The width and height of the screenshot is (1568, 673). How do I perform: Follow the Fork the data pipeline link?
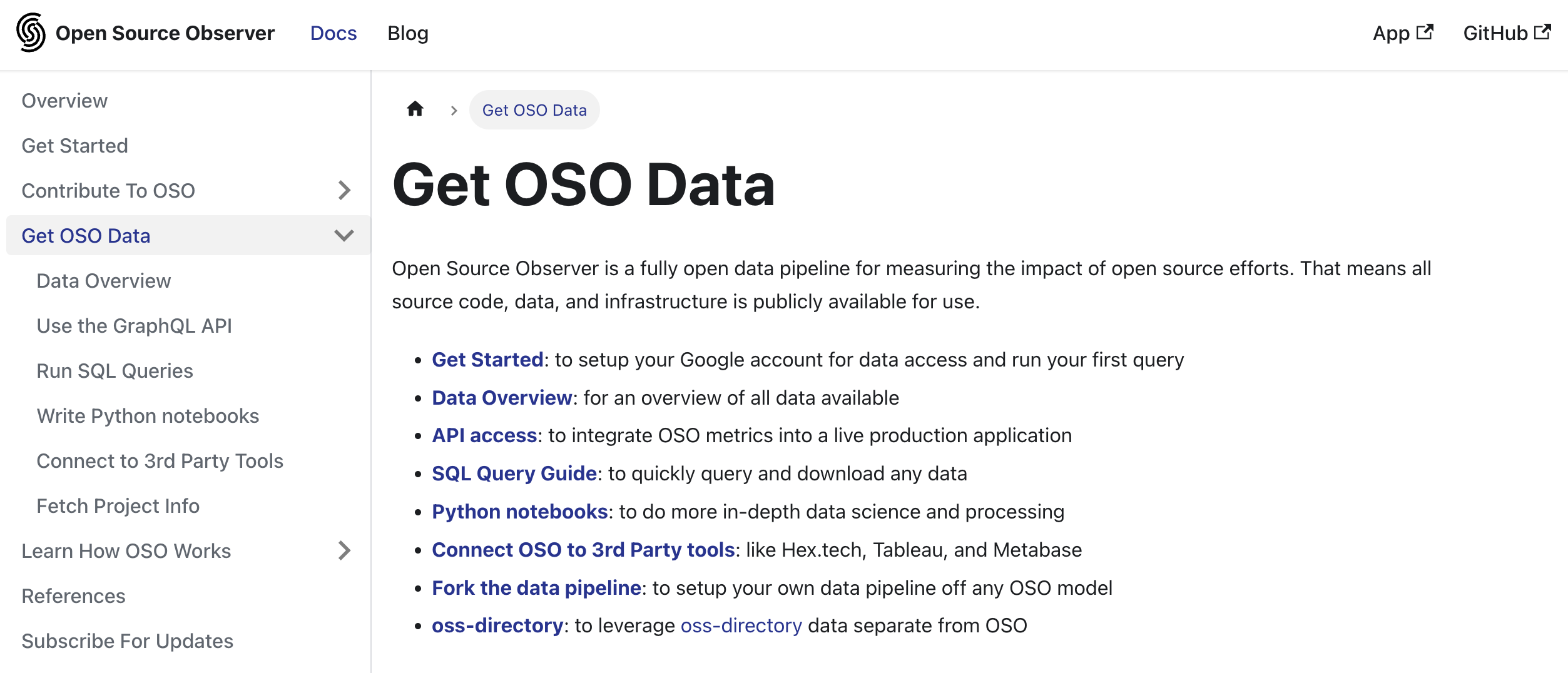coord(536,588)
